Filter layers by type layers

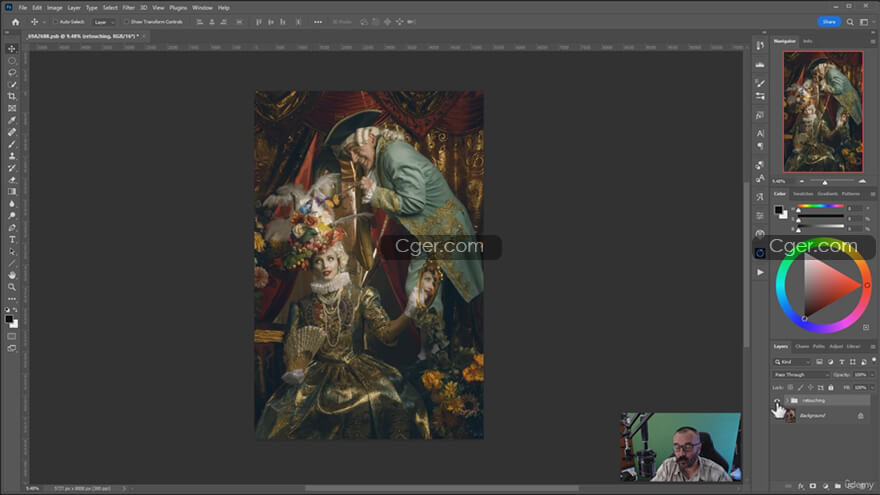pyautogui.click(x=841, y=362)
